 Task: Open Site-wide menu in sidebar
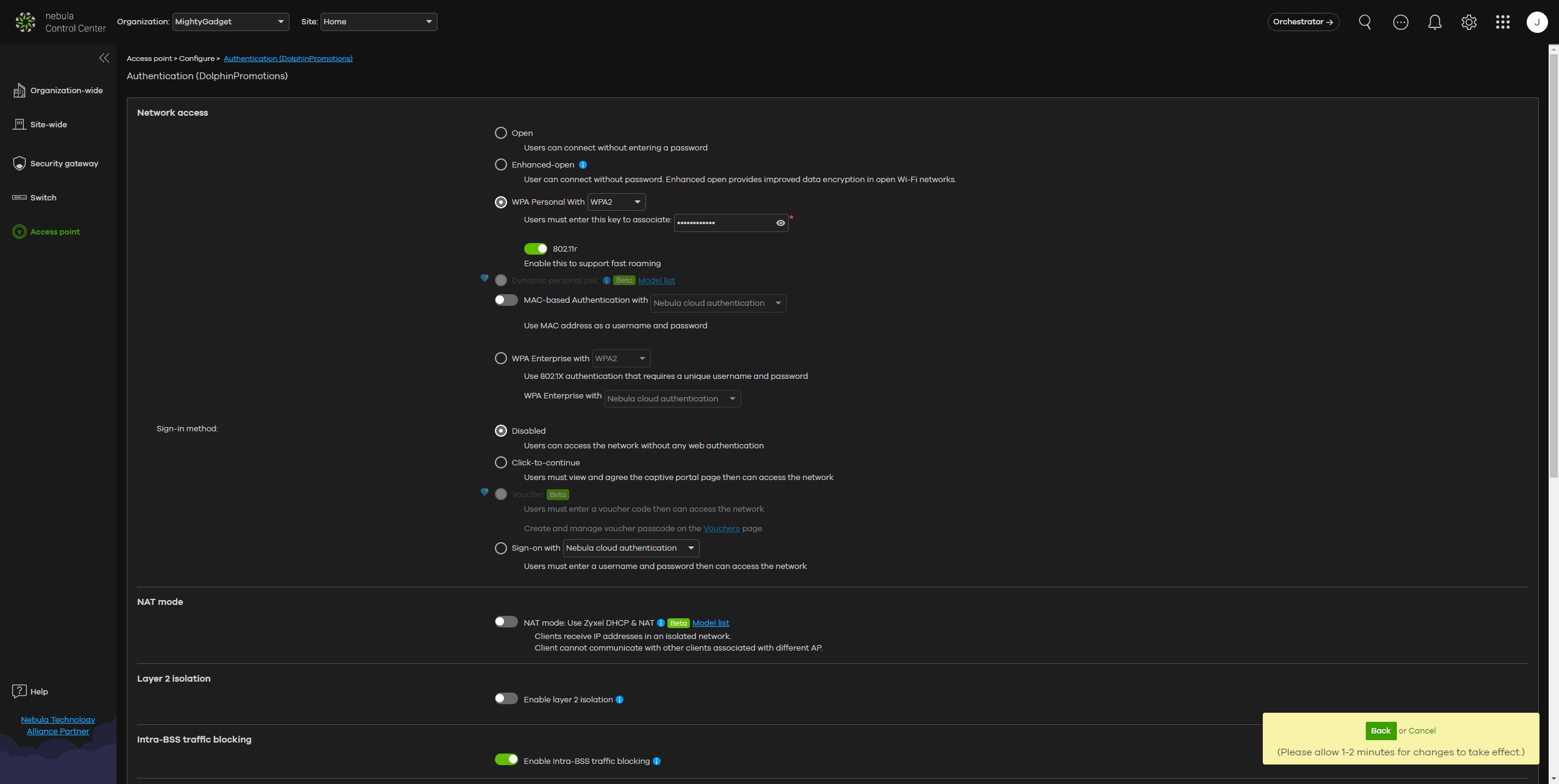coord(49,125)
